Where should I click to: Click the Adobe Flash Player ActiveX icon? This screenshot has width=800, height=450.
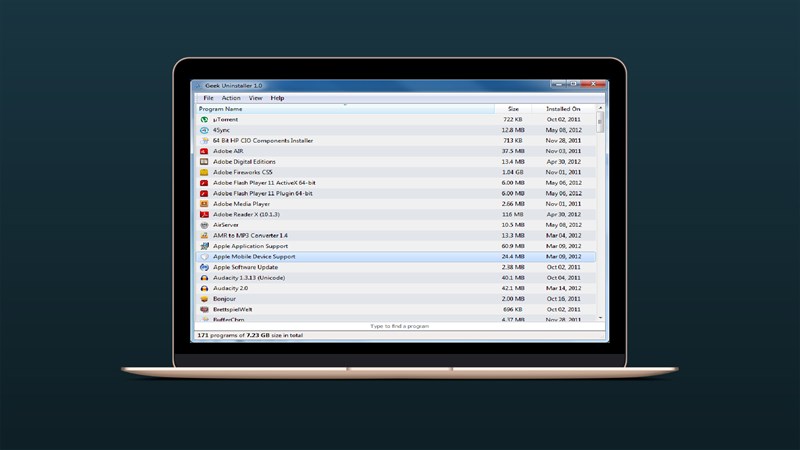pyautogui.click(x=204, y=183)
